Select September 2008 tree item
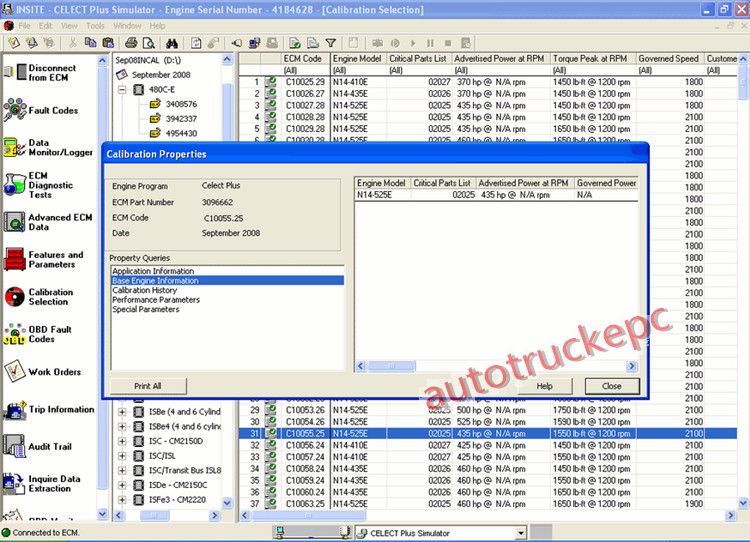 coord(161,75)
